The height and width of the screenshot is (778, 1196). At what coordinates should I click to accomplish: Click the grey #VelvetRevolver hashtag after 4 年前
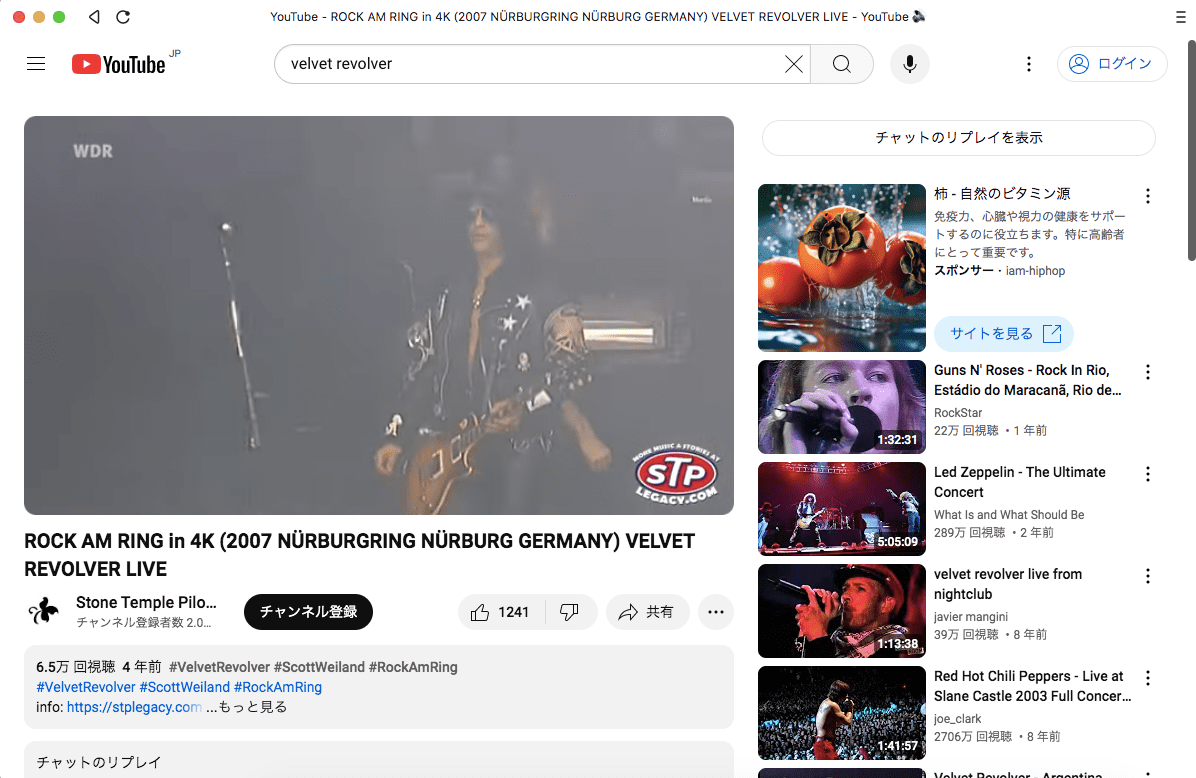click(220, 667)
